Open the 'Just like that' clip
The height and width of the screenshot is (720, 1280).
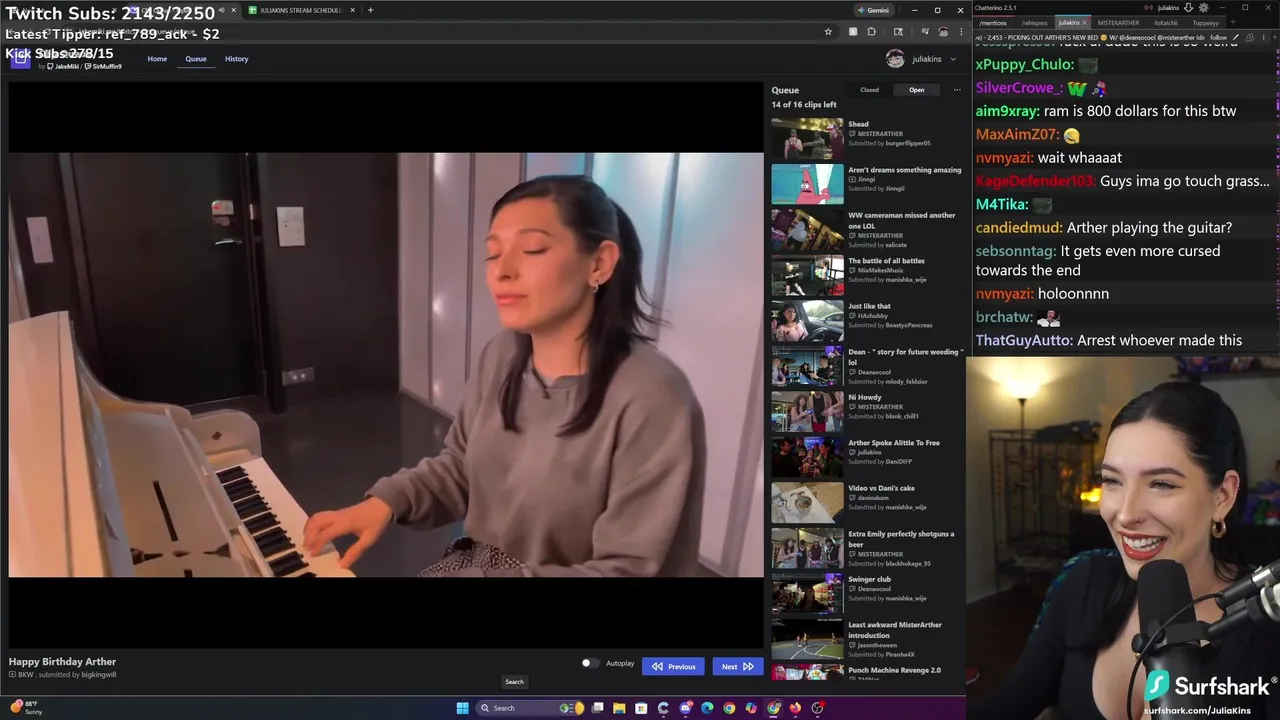point(807,321)
